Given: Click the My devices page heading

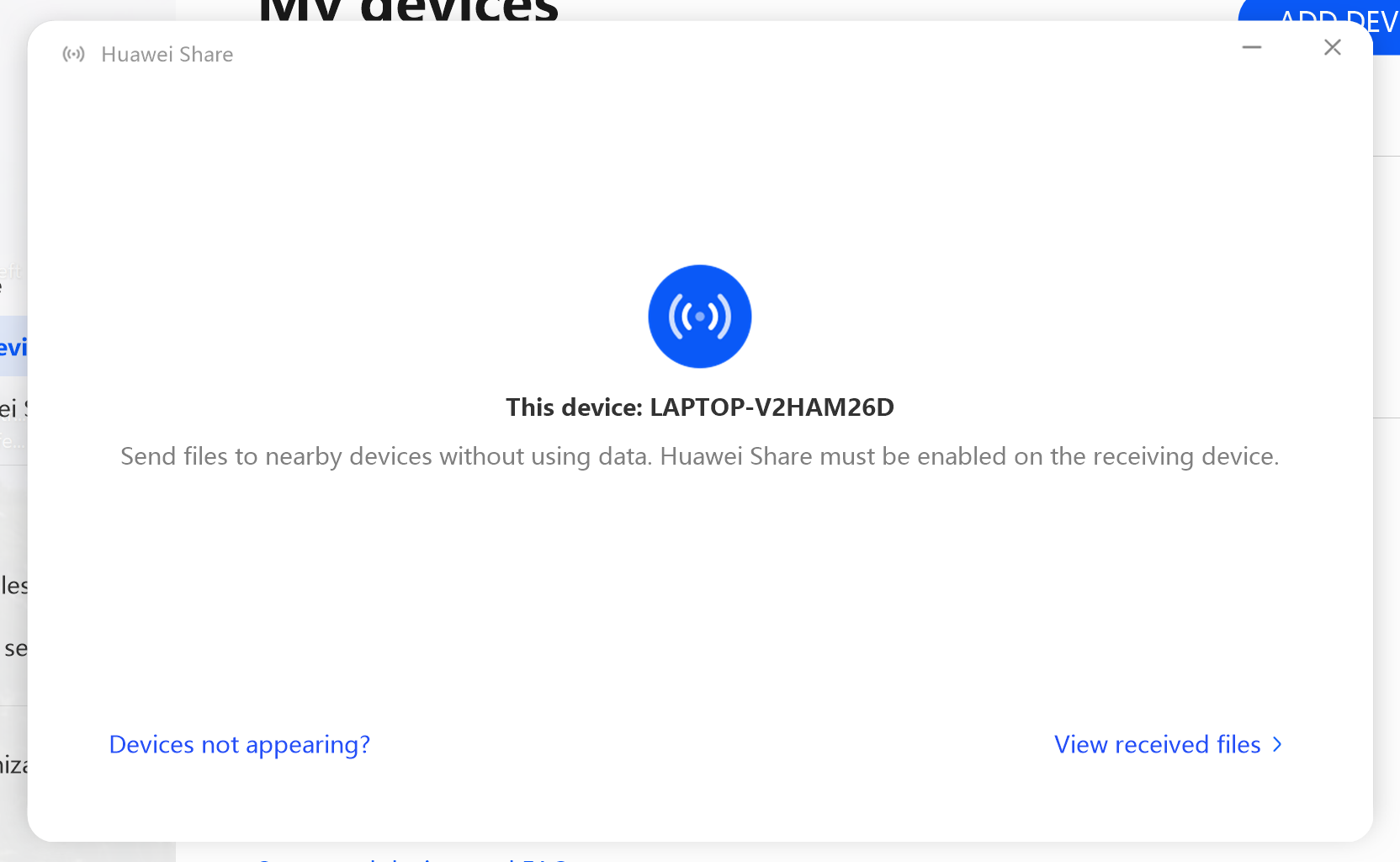Looking at the screenshot, I should tap(409, 10).
